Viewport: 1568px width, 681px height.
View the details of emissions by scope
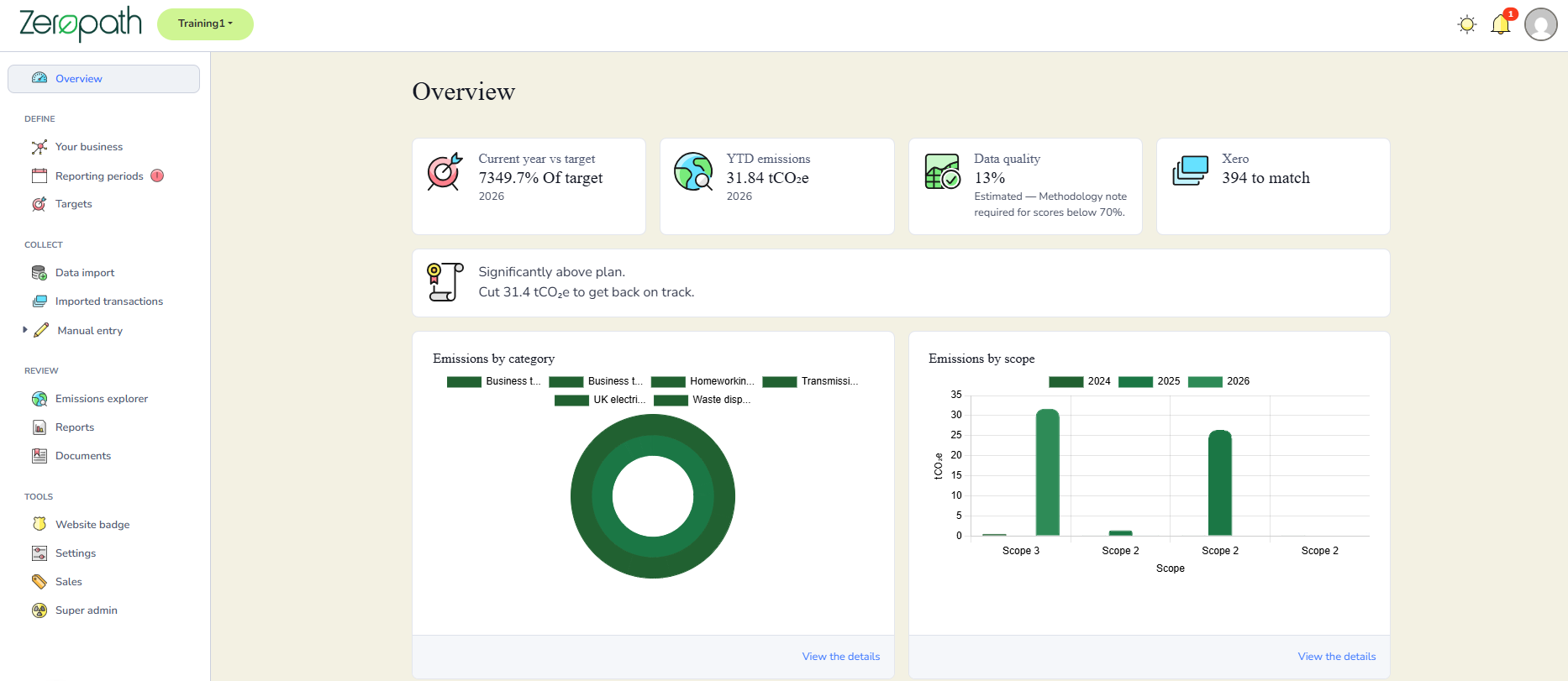pyautogui.click(x=1336, y=657)
